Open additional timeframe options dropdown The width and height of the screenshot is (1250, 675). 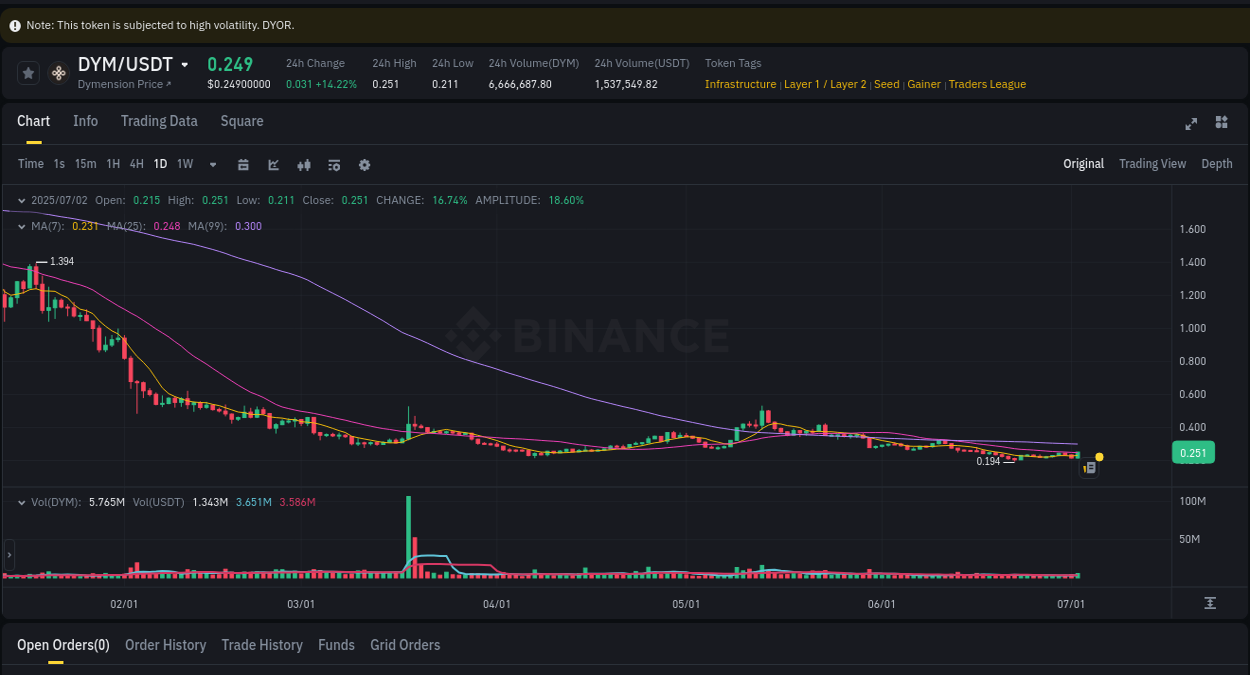(212, 164)
